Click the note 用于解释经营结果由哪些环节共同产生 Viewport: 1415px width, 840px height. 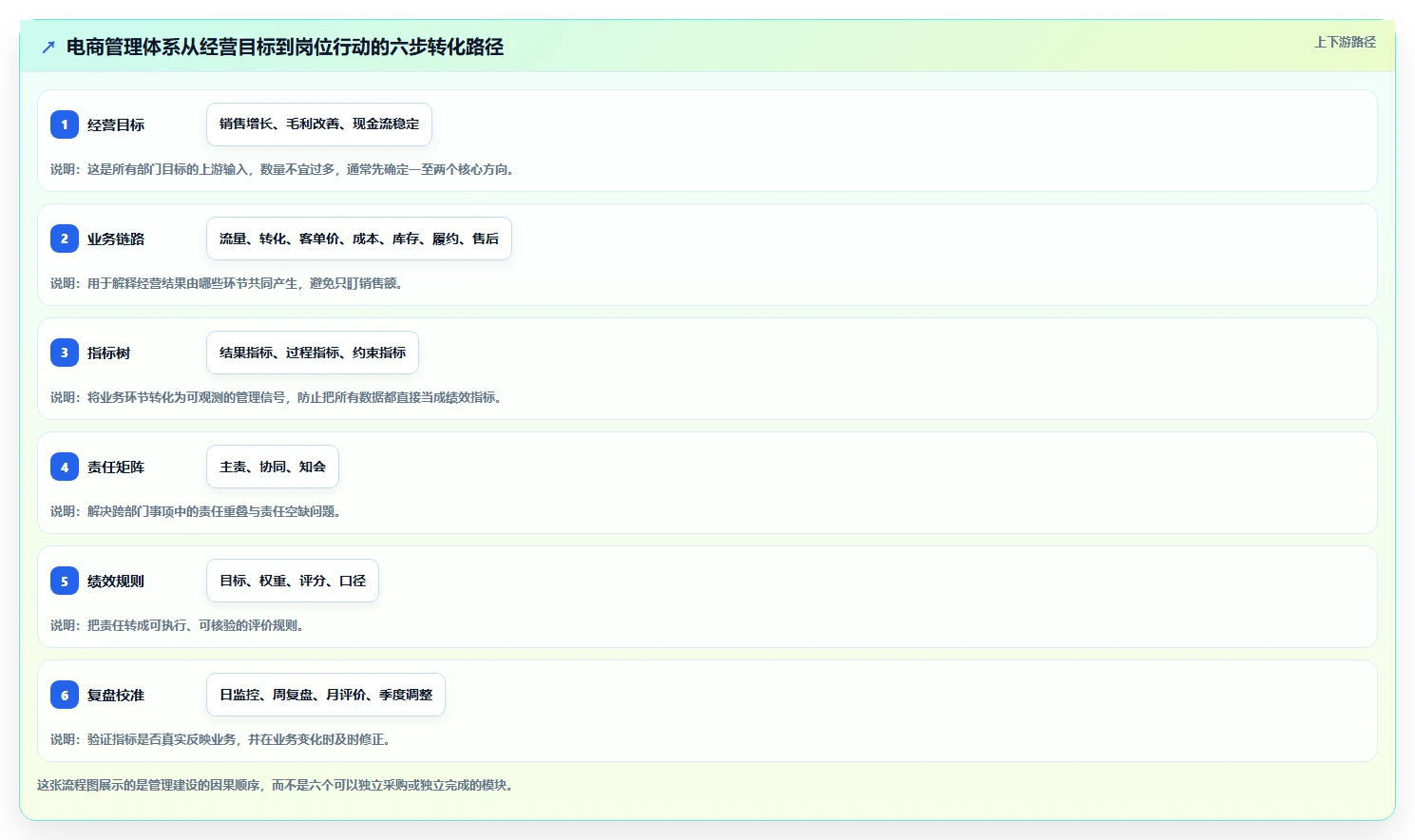193,283
